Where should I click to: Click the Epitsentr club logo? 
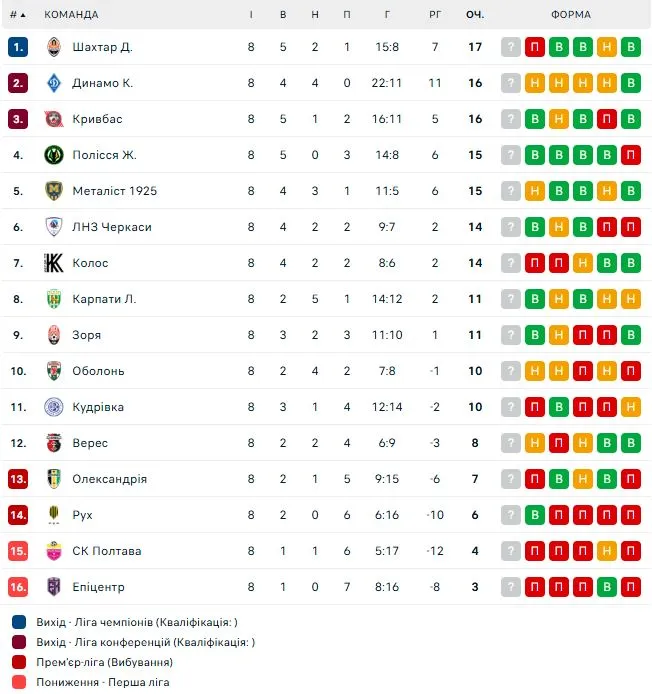click(54, 587)
